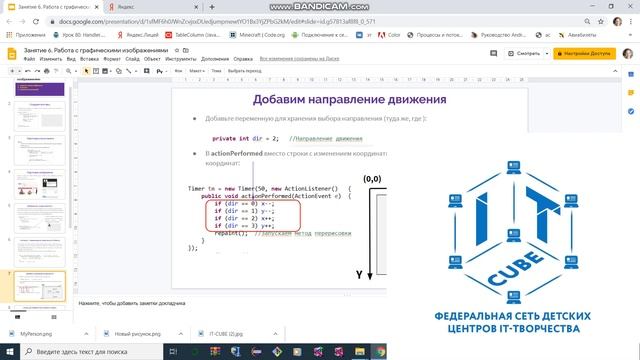Open a new browser tab
Viewport: 640px width, 360px height.
click(x=212, y=7)
